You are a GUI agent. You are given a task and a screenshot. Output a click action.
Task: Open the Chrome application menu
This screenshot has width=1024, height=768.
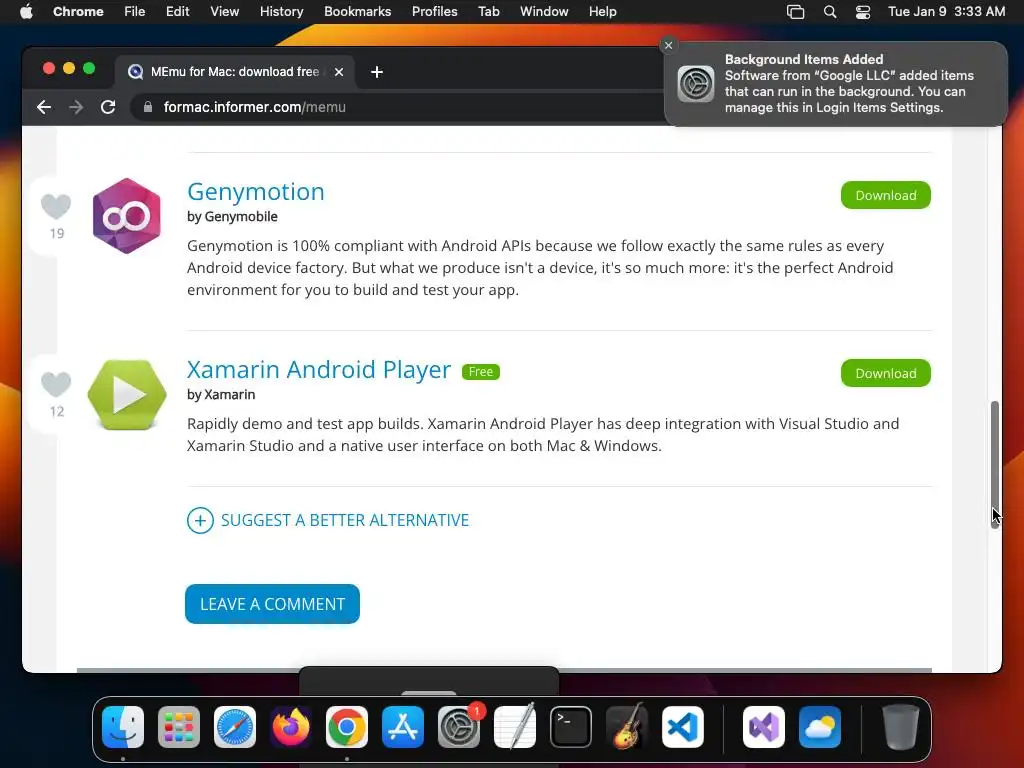[x=78, y=12]
